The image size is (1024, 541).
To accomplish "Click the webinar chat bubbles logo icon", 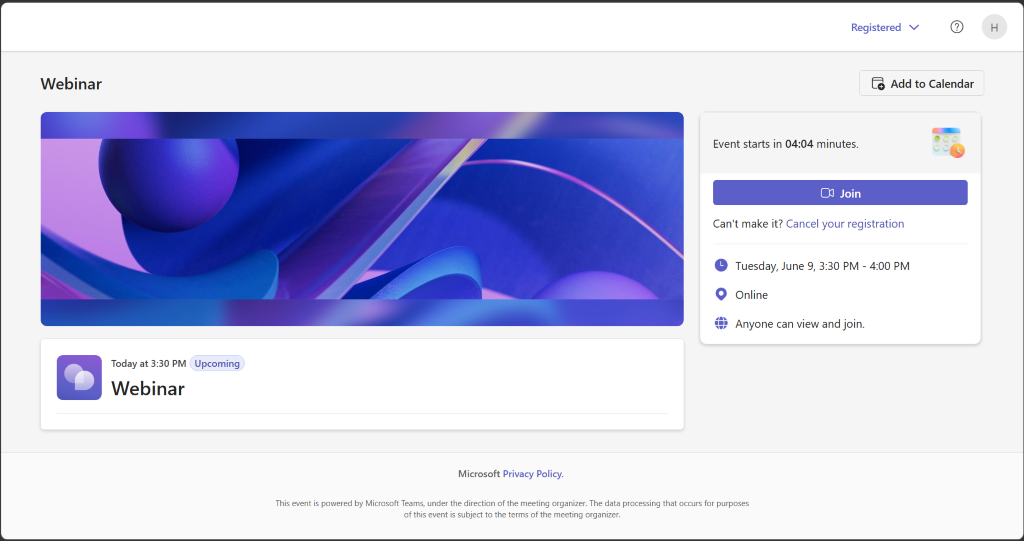I will (79, 378).
